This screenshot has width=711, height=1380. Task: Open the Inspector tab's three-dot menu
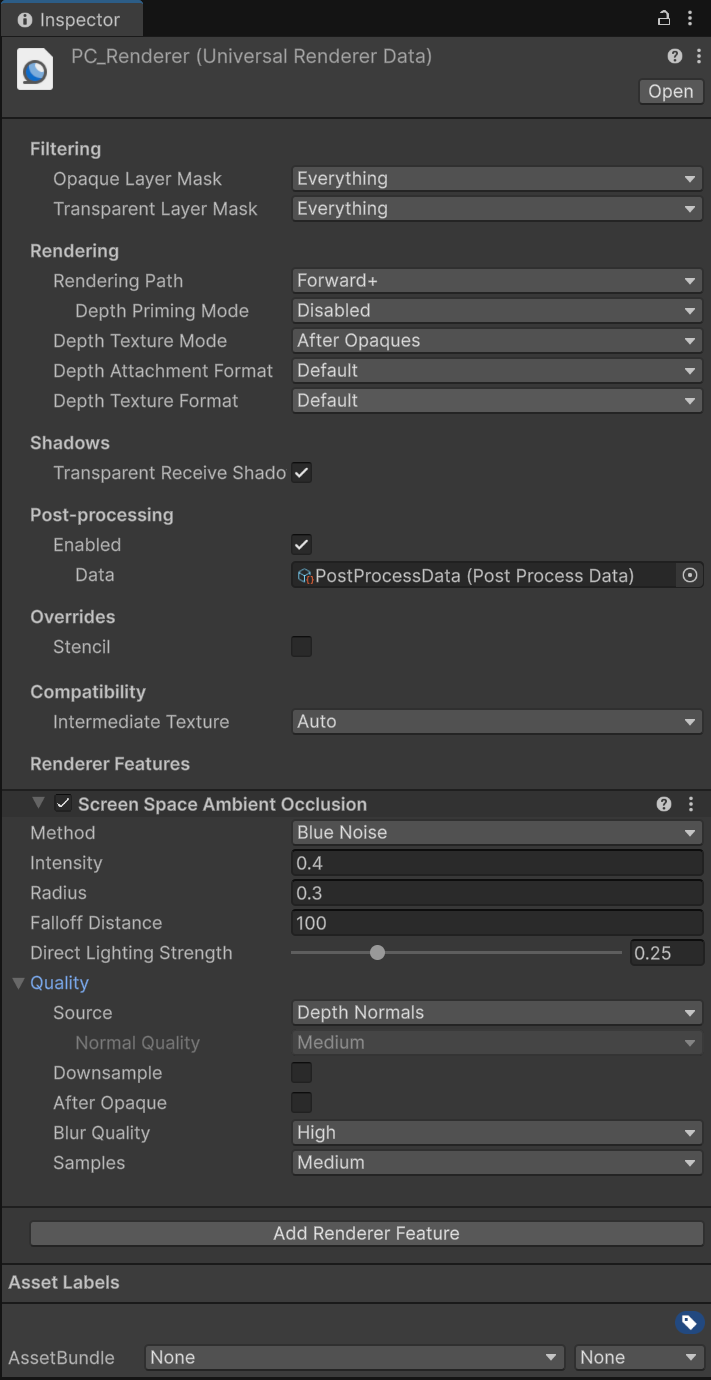click(690, 18)
